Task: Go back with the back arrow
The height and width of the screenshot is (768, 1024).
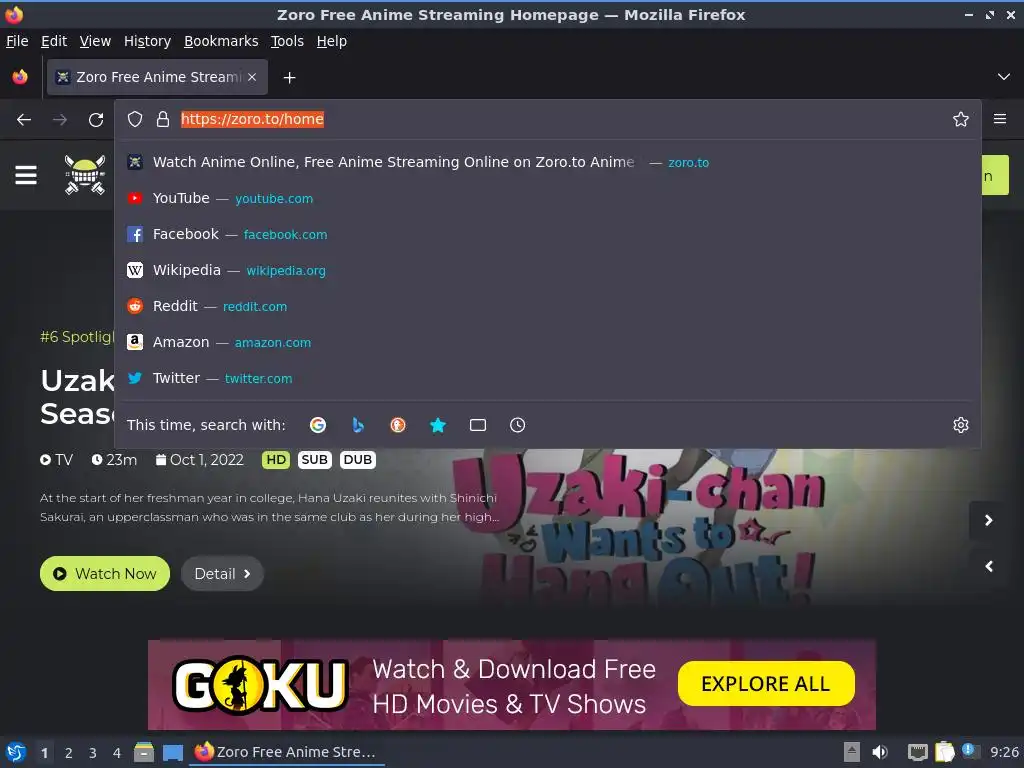Action: click(x=24, y=120)
